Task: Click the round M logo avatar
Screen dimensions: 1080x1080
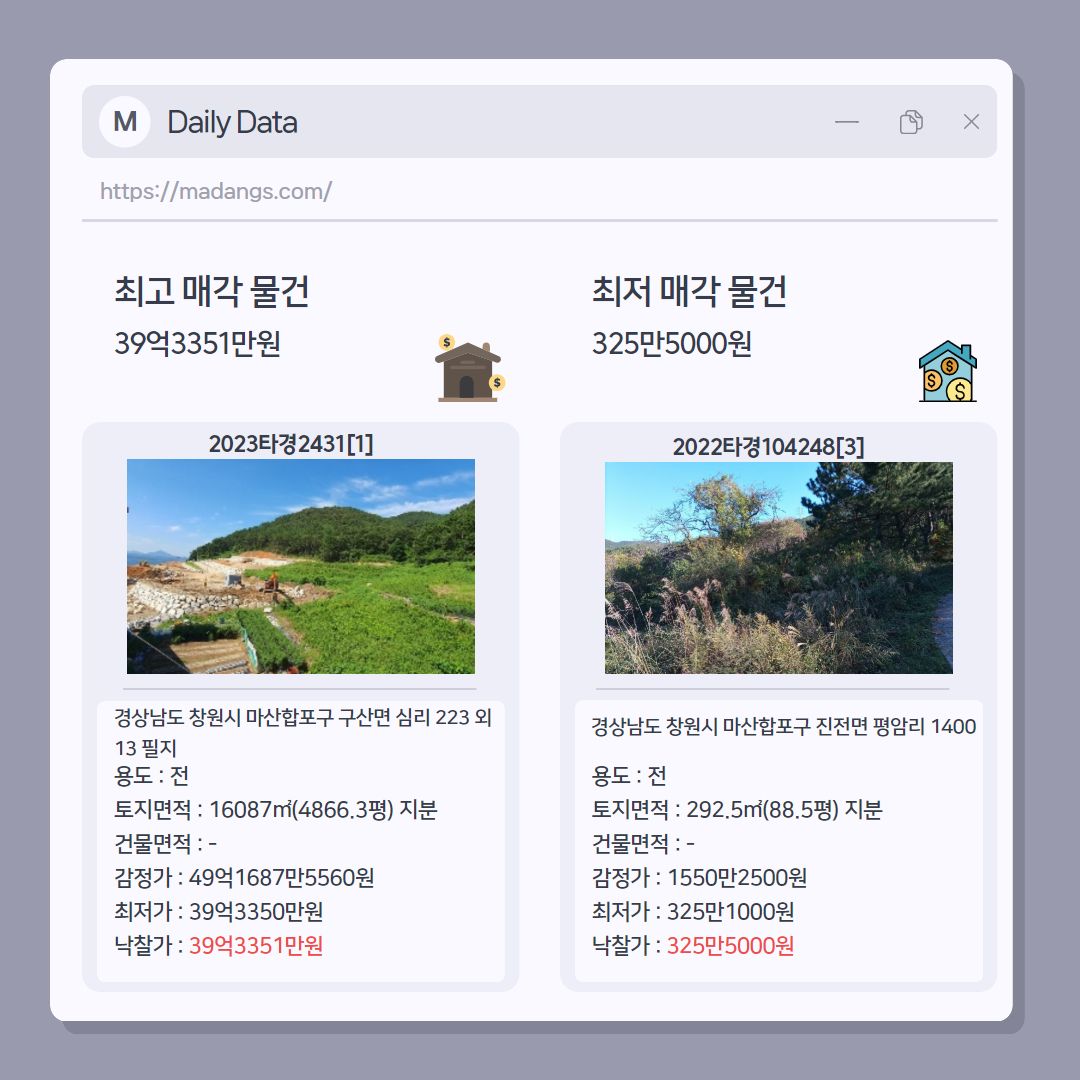Action: coord(125,122)
